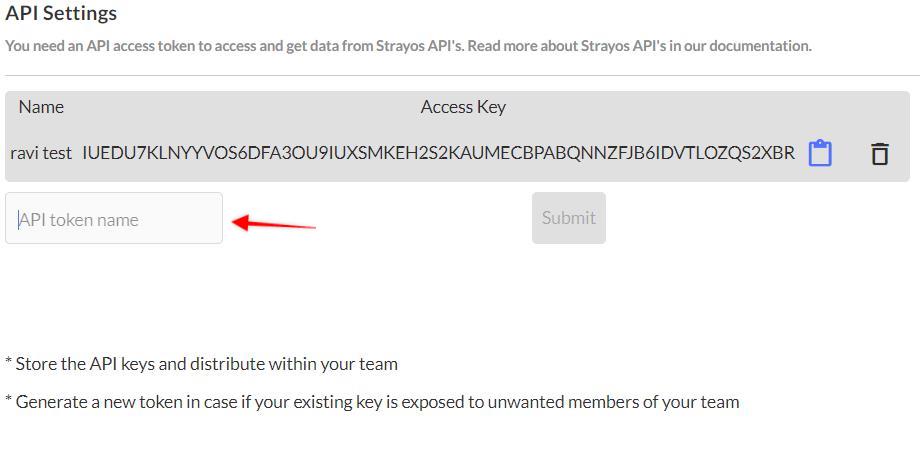
Task: Click the API Settings heading
Action: coord(61,14)
